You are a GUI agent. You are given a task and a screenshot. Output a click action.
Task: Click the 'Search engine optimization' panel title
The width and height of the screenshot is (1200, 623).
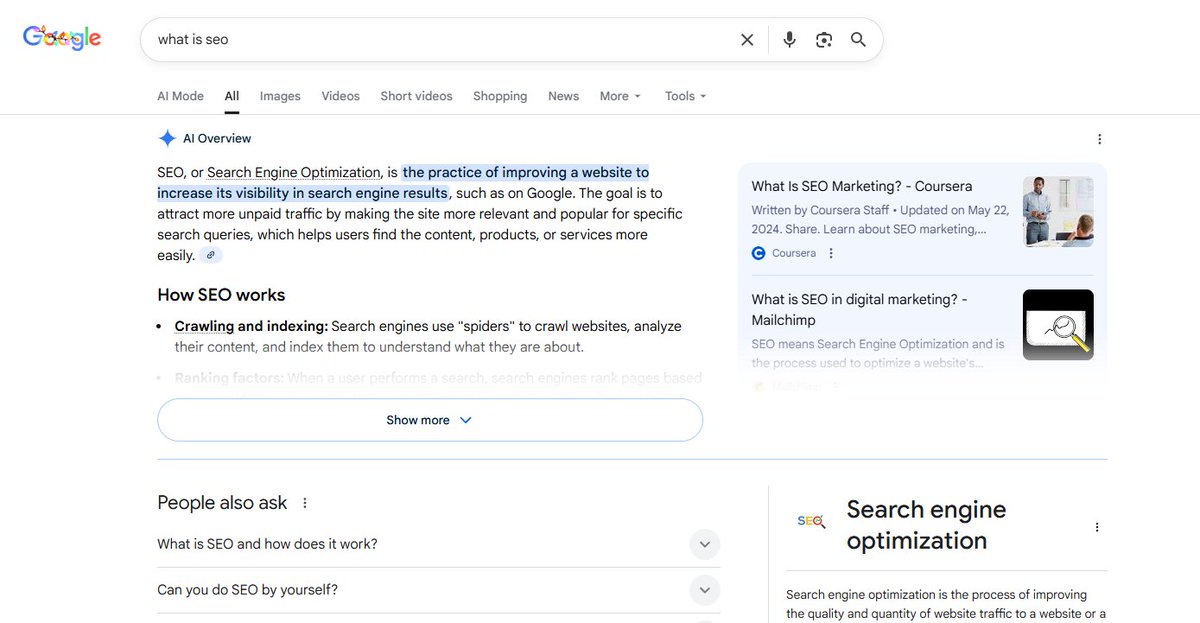[x=927, y=525]
